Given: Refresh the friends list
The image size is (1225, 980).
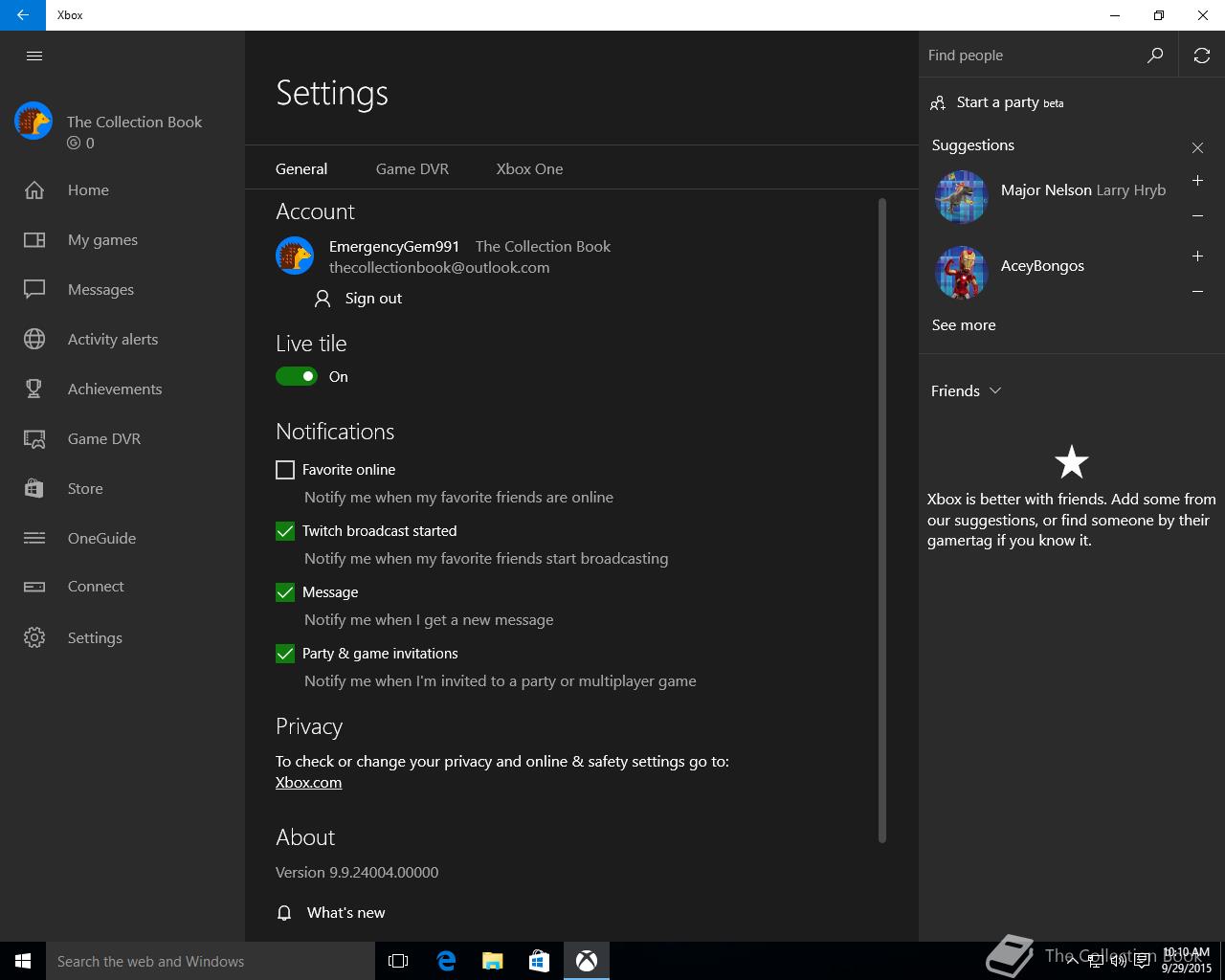Looking at the screenshot, I should (x=1202, y=56).
